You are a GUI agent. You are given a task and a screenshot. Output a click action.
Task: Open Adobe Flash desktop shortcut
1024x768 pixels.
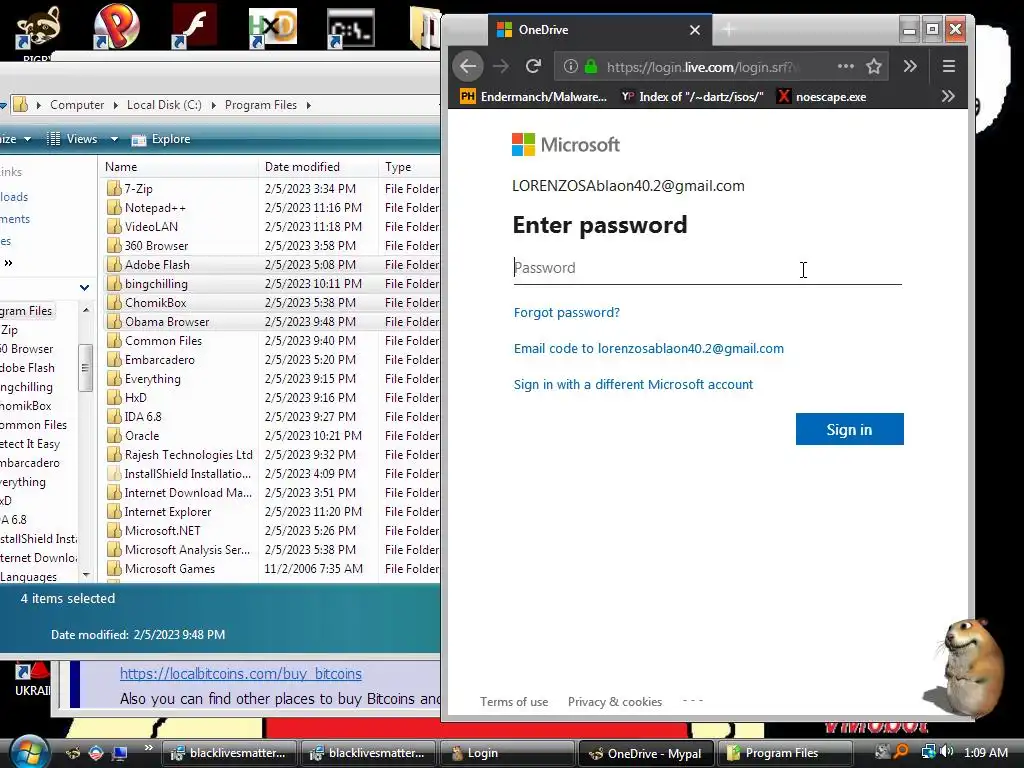[194, 27]
